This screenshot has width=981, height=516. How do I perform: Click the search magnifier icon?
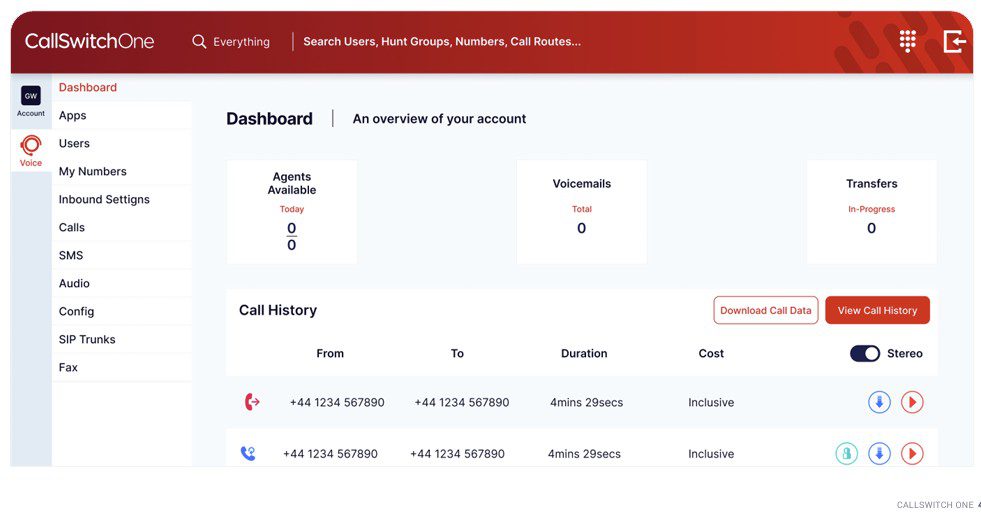[x=199, y=41]
